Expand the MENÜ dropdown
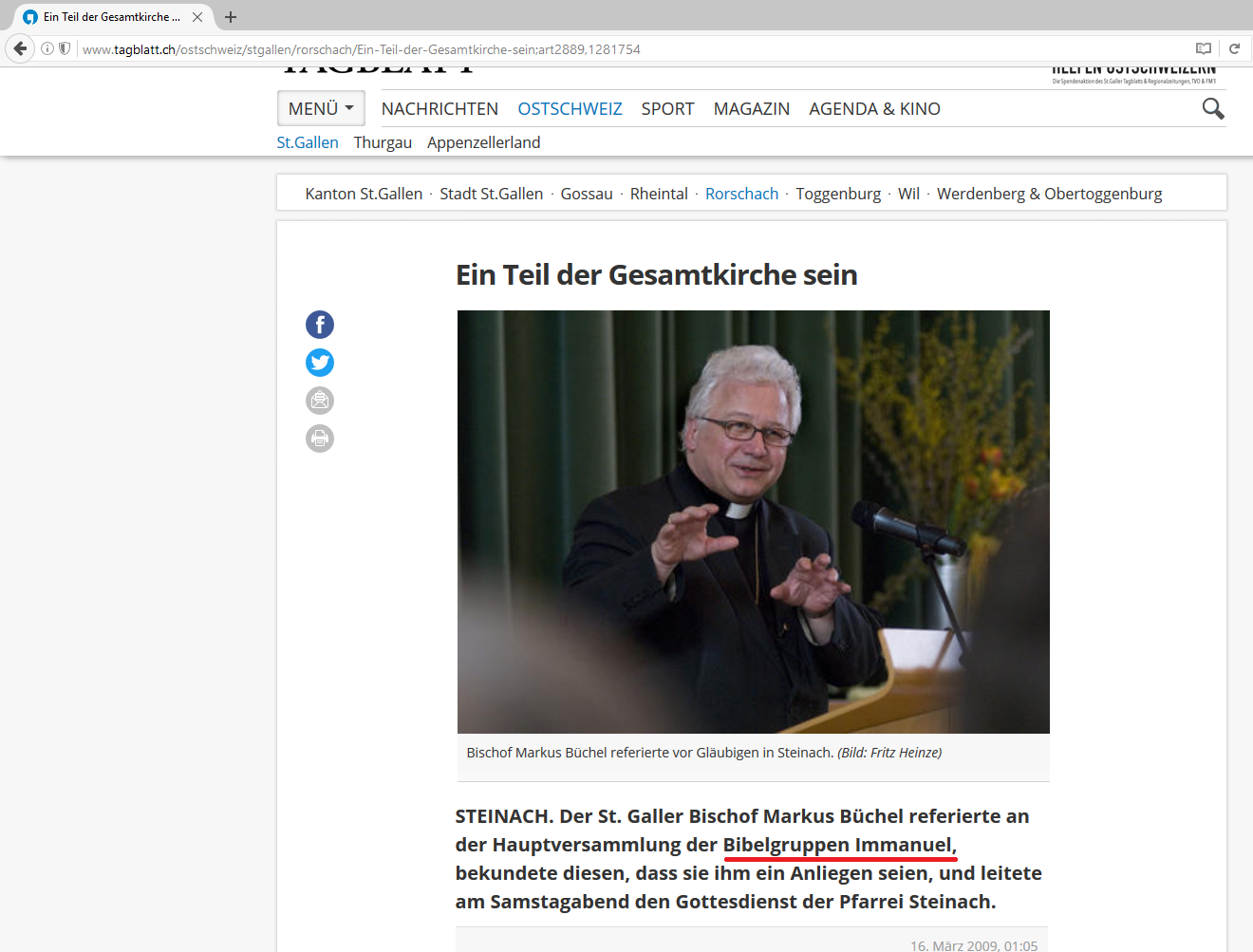This screenshot has width=1253, height=952. [321, 109]
